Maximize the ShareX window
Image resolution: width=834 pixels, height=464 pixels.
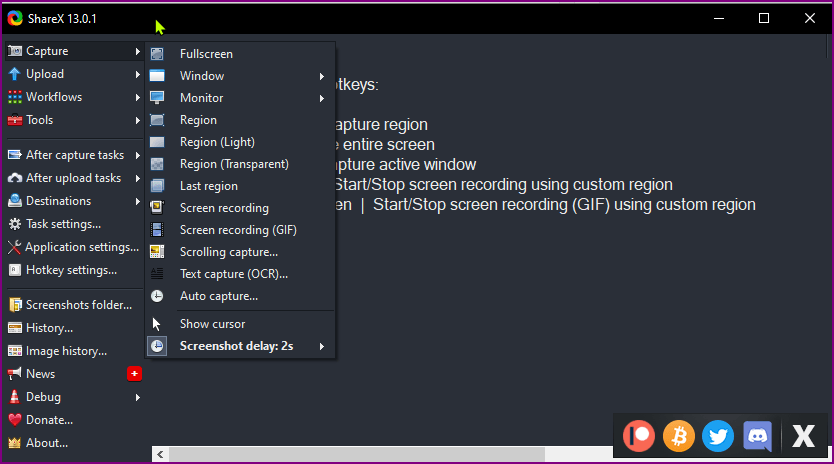pos(764,18)
